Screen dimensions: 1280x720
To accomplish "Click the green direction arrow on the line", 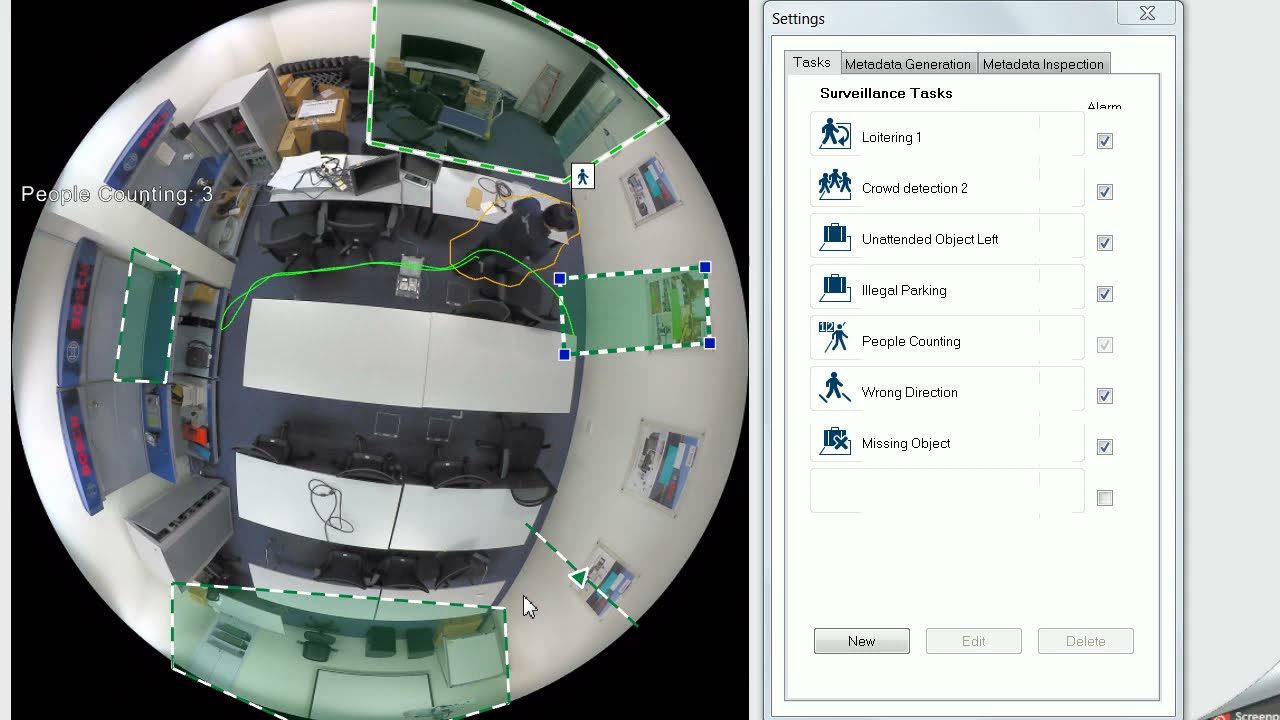I will (578, 577).
